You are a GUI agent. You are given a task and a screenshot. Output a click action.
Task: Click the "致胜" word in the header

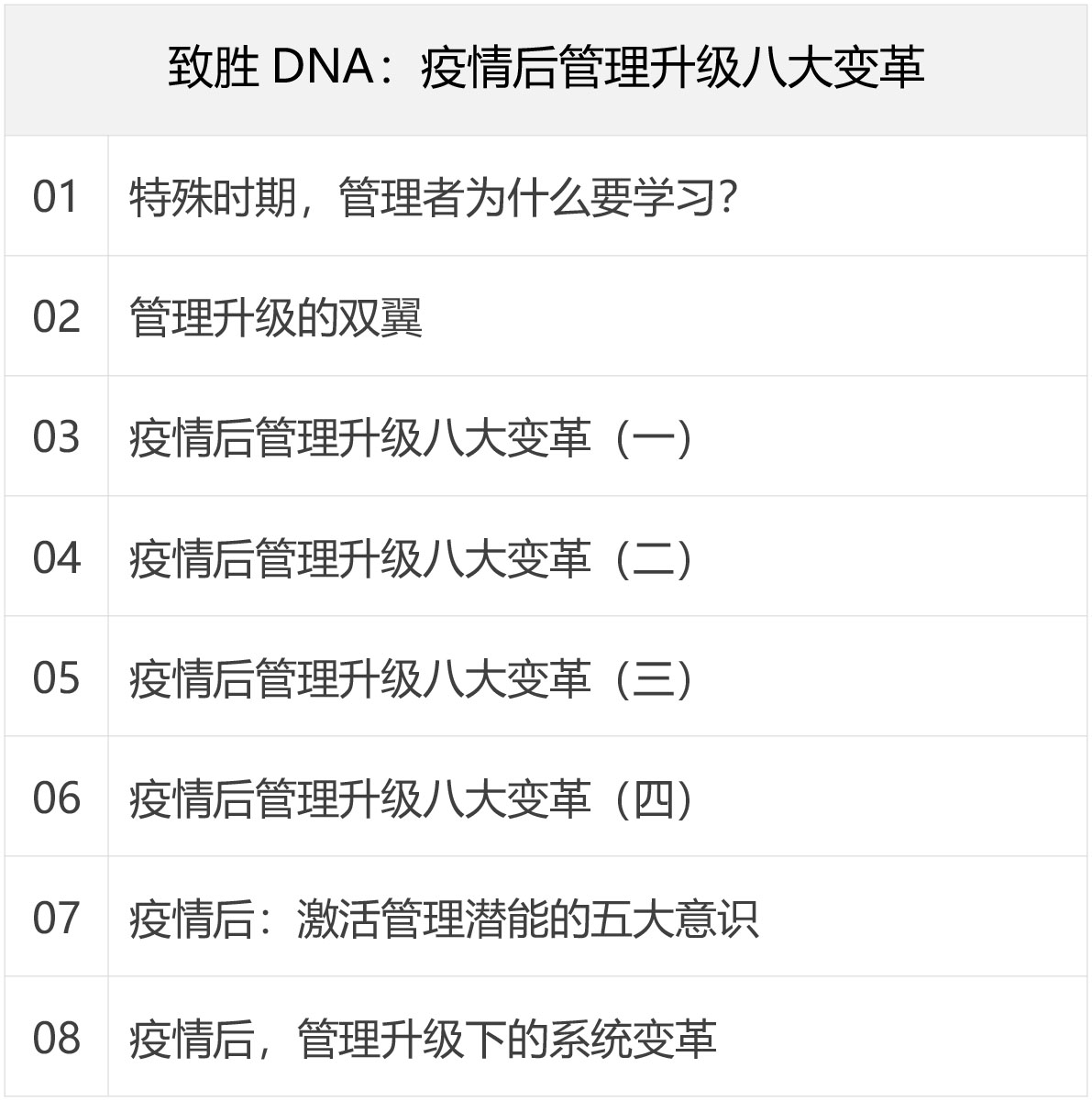[x=214, y=68]
